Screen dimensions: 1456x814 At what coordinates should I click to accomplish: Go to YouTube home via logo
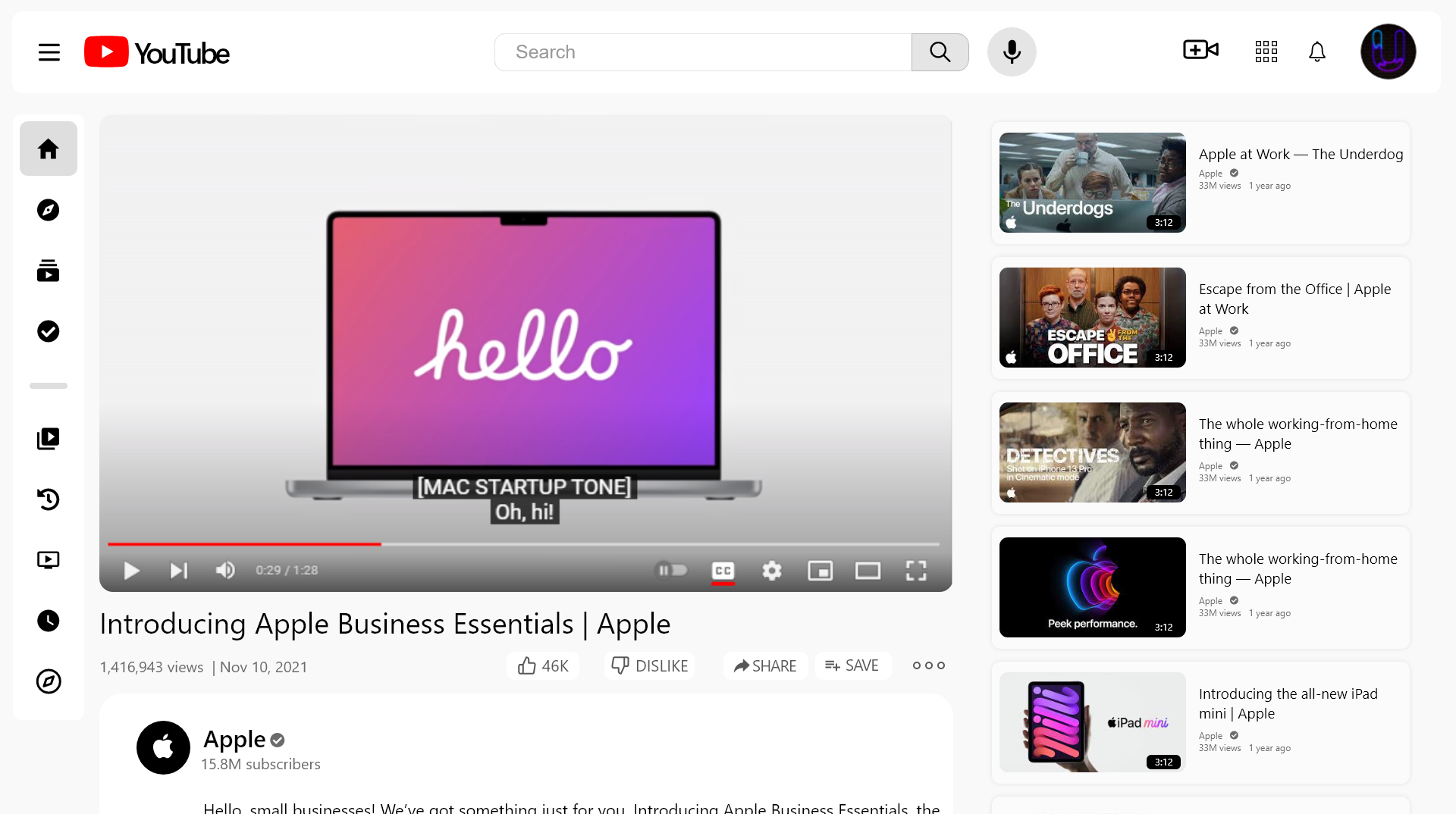pos(157,52)
